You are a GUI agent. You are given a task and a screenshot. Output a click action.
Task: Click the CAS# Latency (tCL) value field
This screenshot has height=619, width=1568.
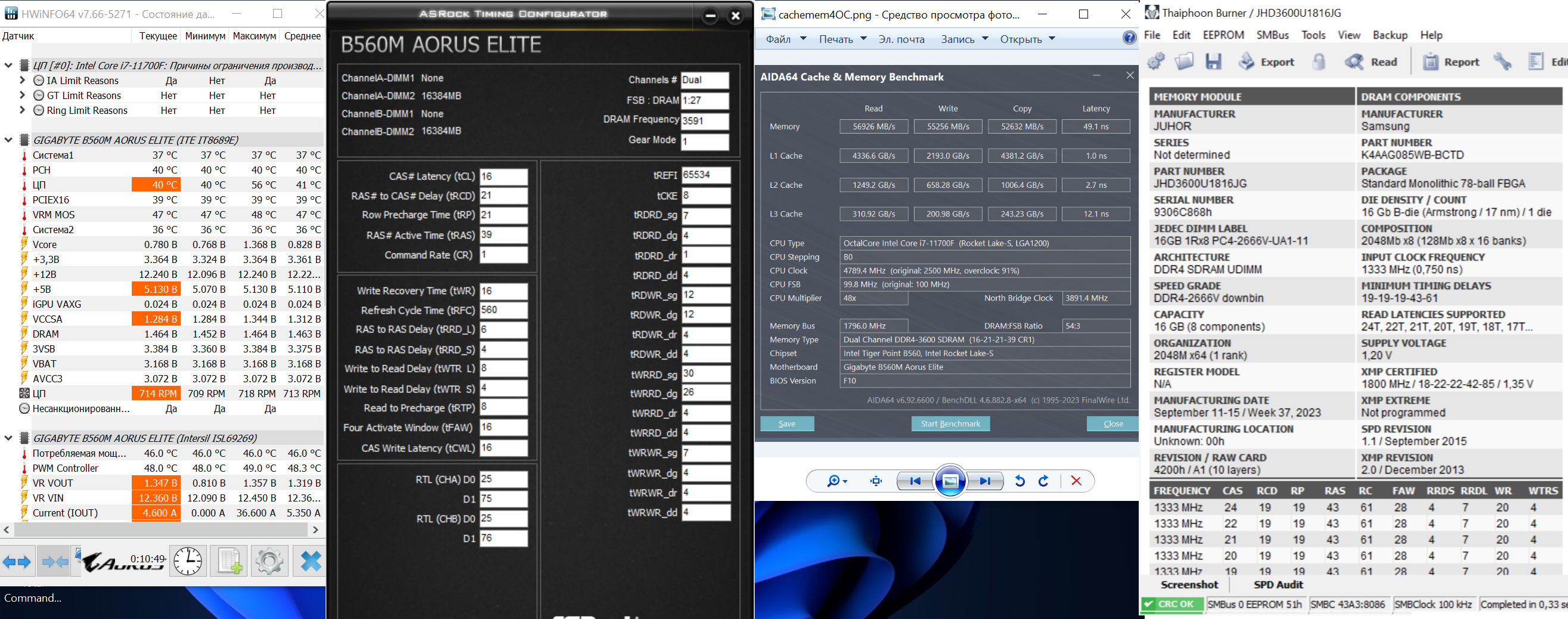503,177
